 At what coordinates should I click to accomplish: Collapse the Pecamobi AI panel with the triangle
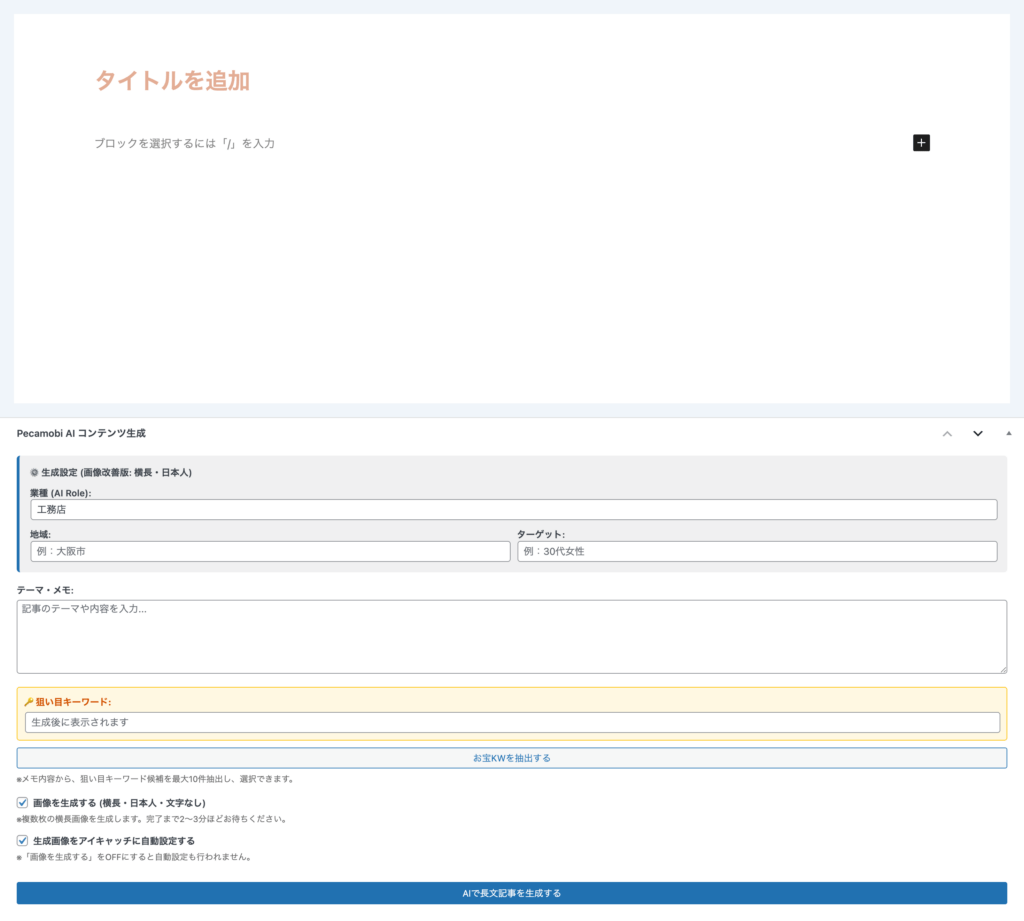(x=1008, y=433)
